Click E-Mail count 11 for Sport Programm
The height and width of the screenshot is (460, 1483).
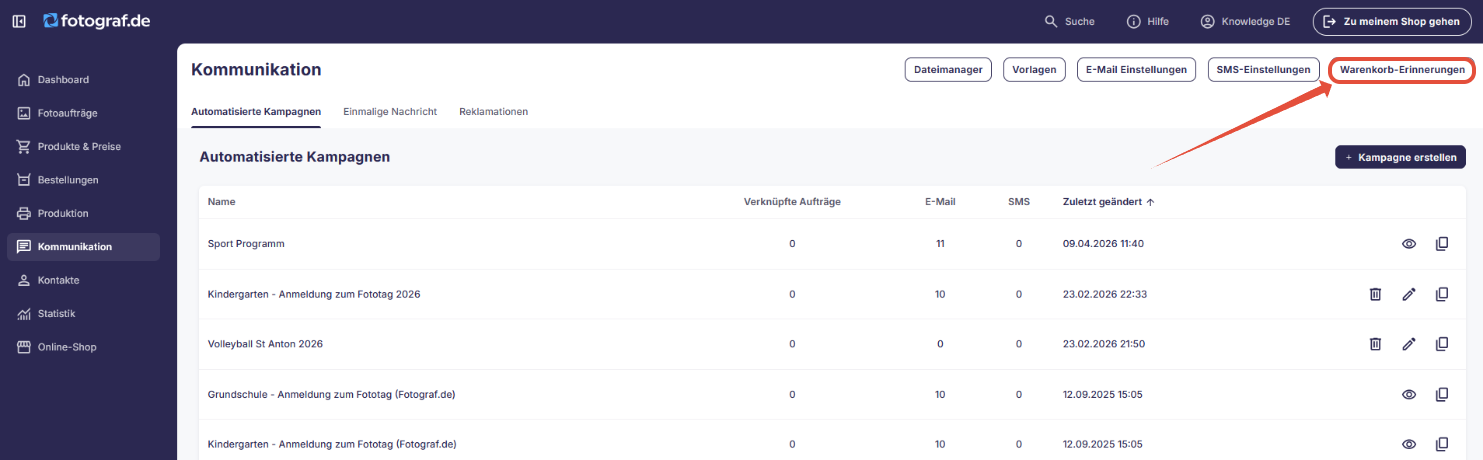pyautogui.click(x=940, y=244)
